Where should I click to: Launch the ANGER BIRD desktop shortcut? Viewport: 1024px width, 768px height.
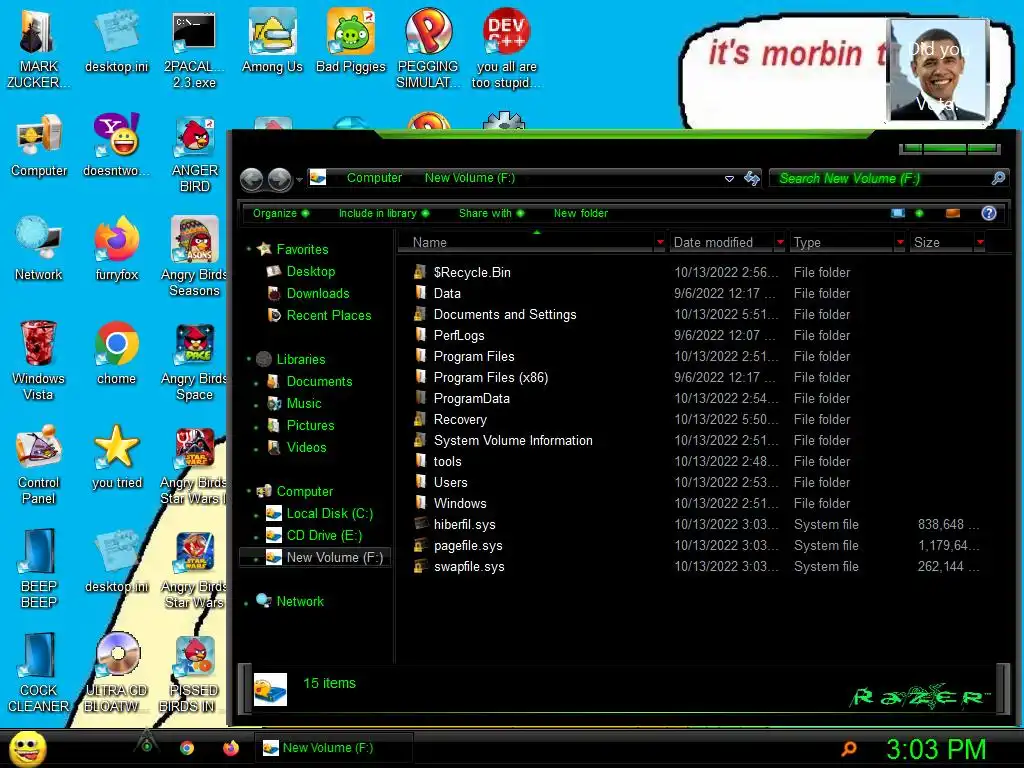click(x=195, y=153)
